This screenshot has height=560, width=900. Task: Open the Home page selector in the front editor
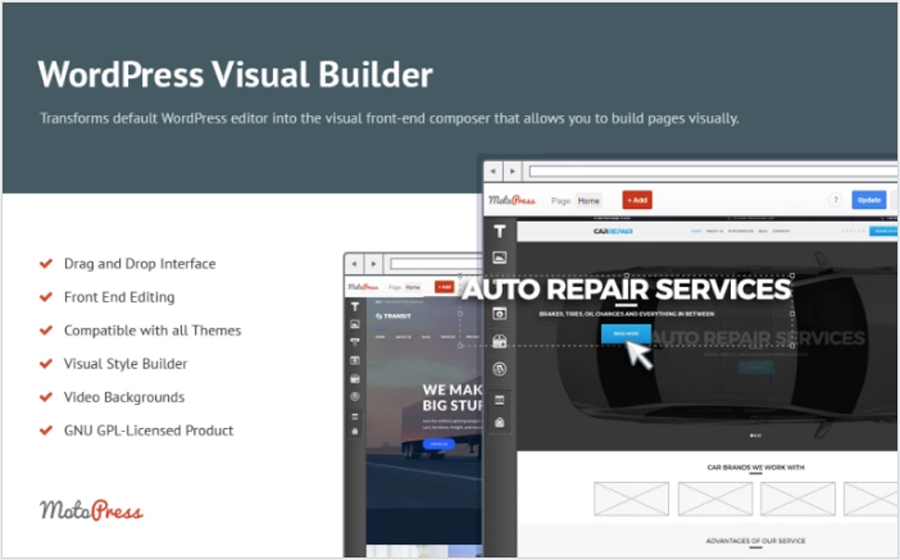coord(589,200)
